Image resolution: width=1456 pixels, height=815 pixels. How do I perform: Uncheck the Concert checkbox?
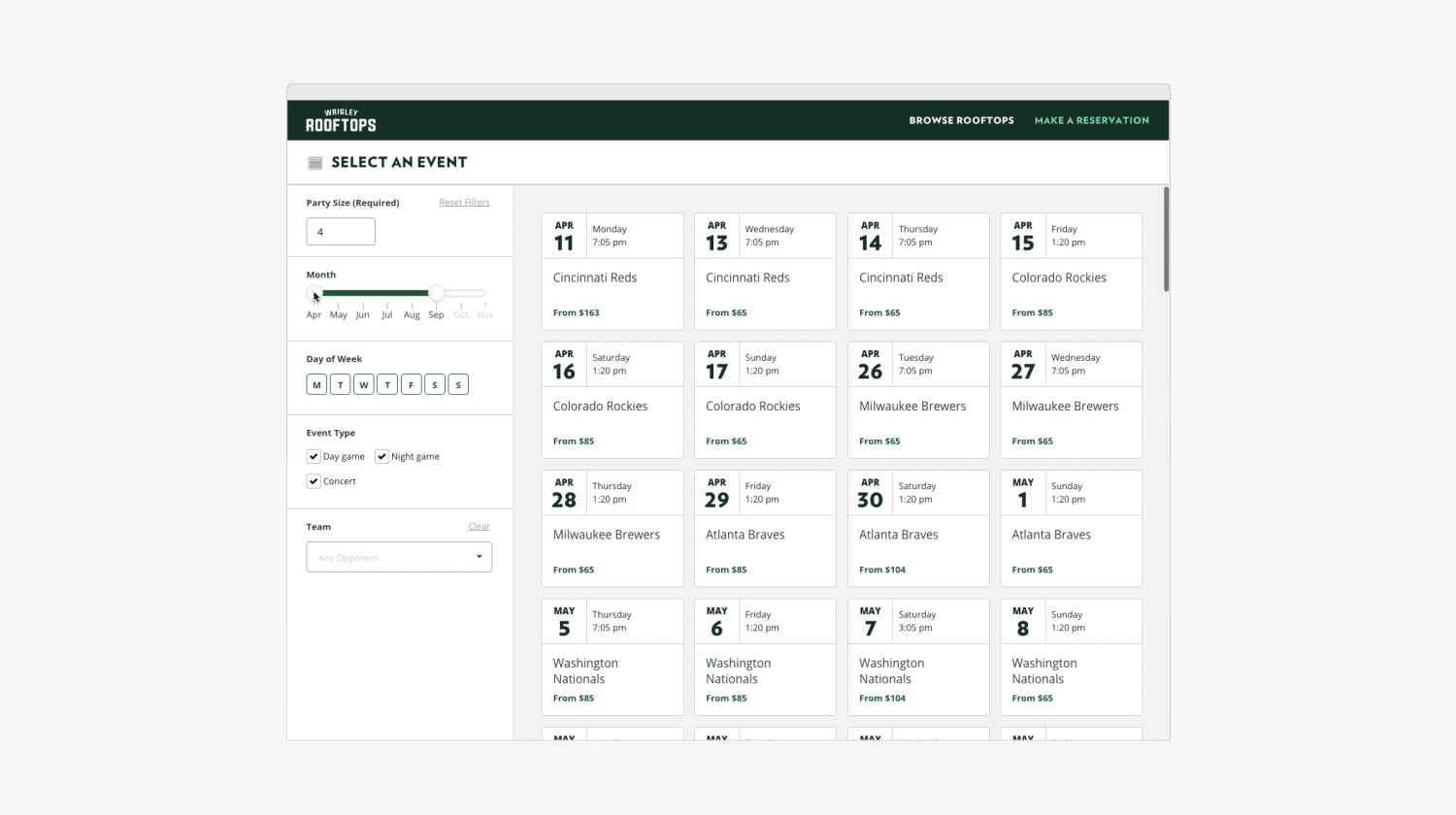[x=314, y=481]
